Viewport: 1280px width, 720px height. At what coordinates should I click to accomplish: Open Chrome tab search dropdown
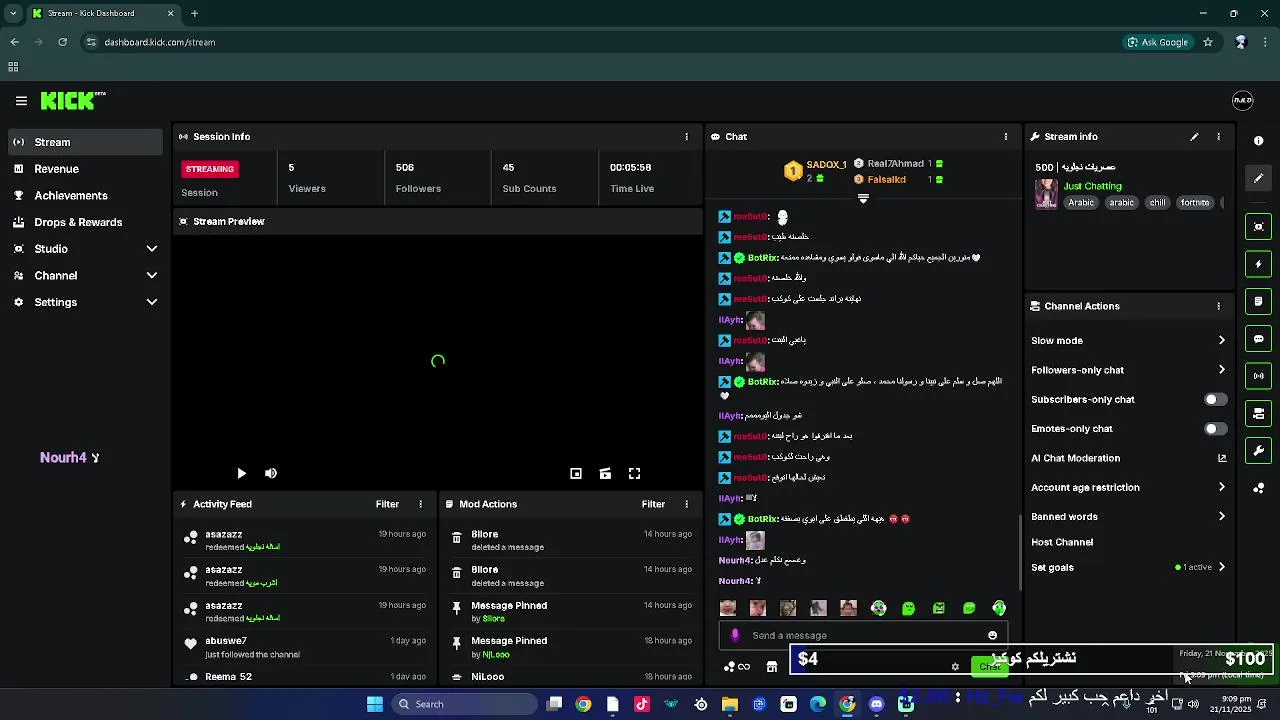13,13
